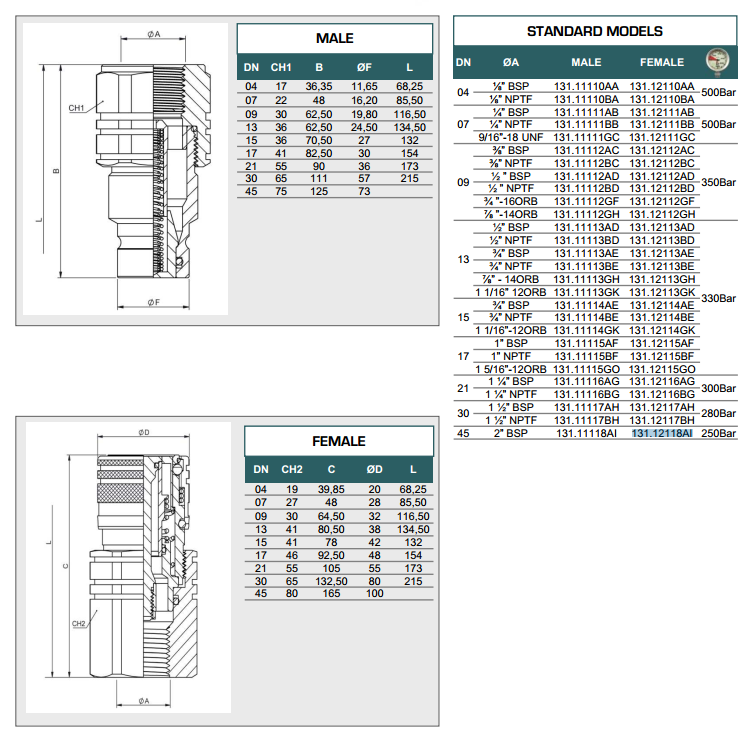Image resolution: width=746 pixels, height=746 pixels.
Task: Select the ØF column header in male table
Action: (x=364, y=68)
